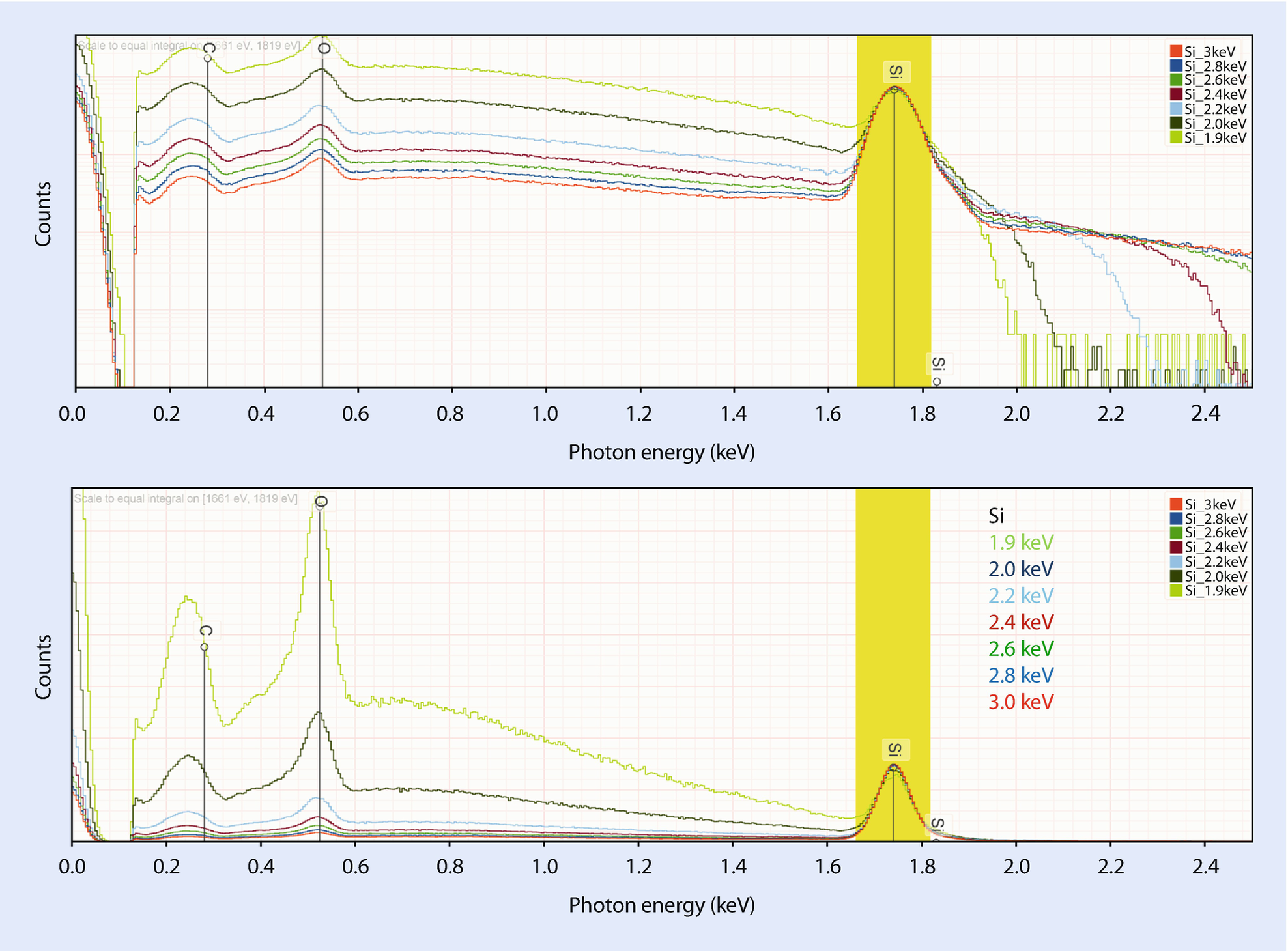Select Si_3keV text in top chart legend
Viewport: 1288px width, 951px height.
[1210, 52]
